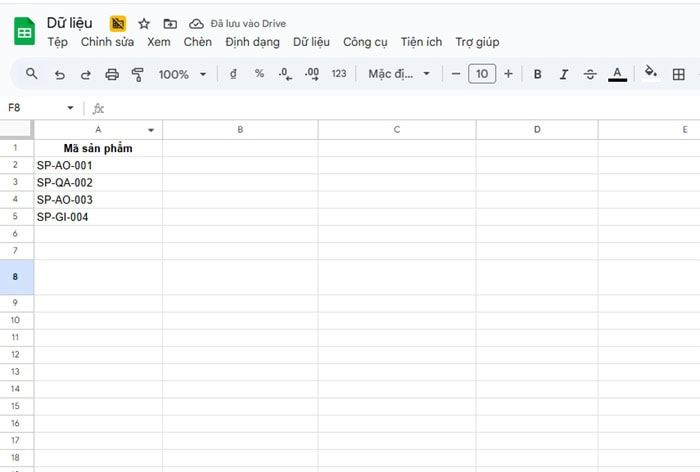700x472 pixels.
Task: Click the format as percent button
Action: point(259,74)
